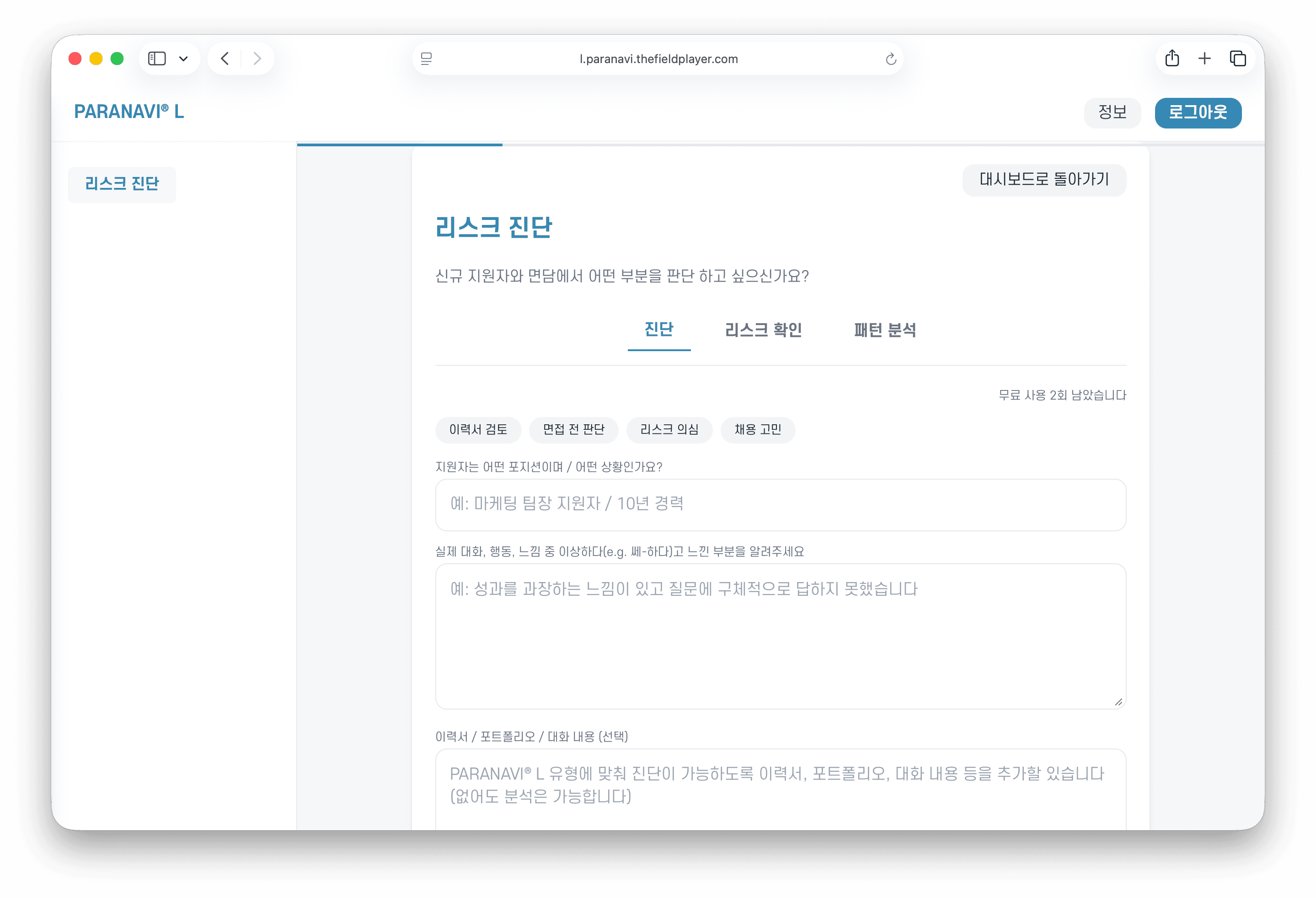Image resolution: width=1316 pixels, height=898 pixels.
Task: Toggle the Safari sidebar icon
Action: [157, 58]
